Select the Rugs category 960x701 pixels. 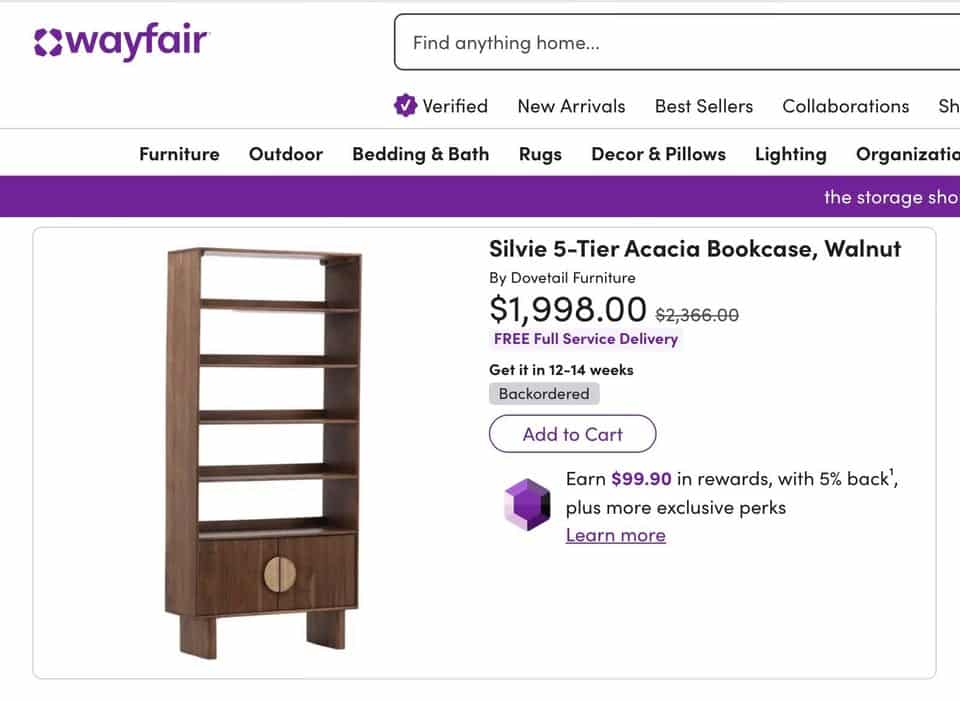540,154
